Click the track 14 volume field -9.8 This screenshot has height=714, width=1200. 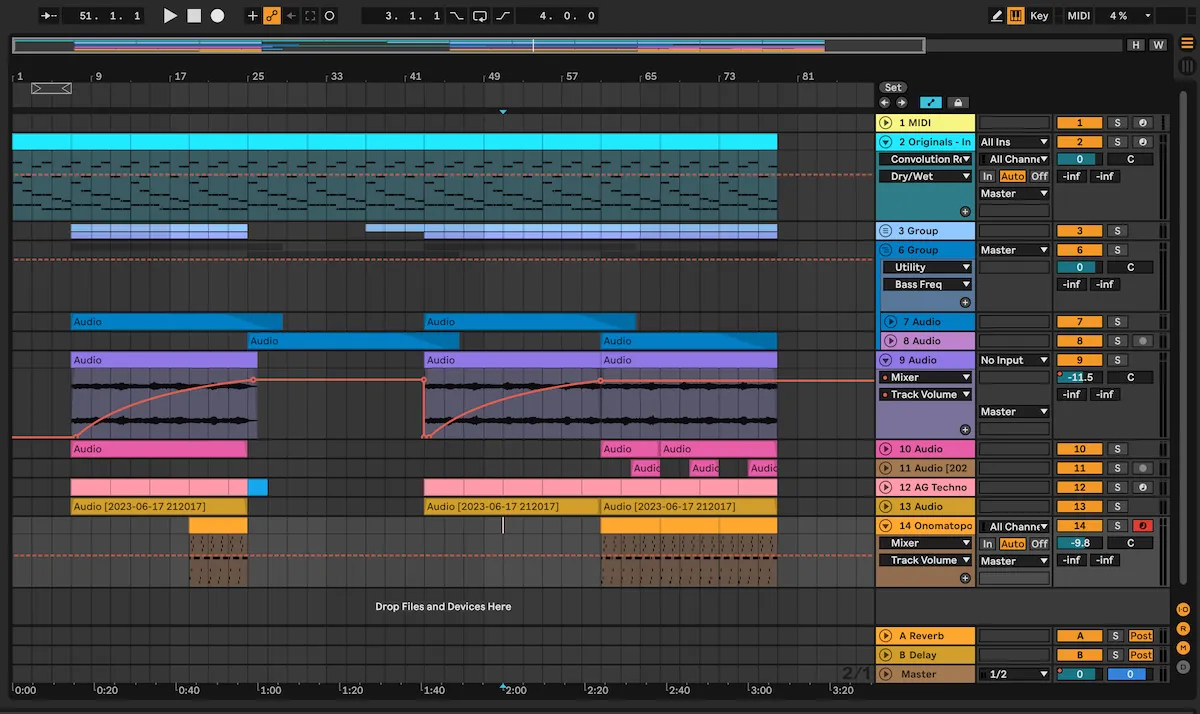1079,543
